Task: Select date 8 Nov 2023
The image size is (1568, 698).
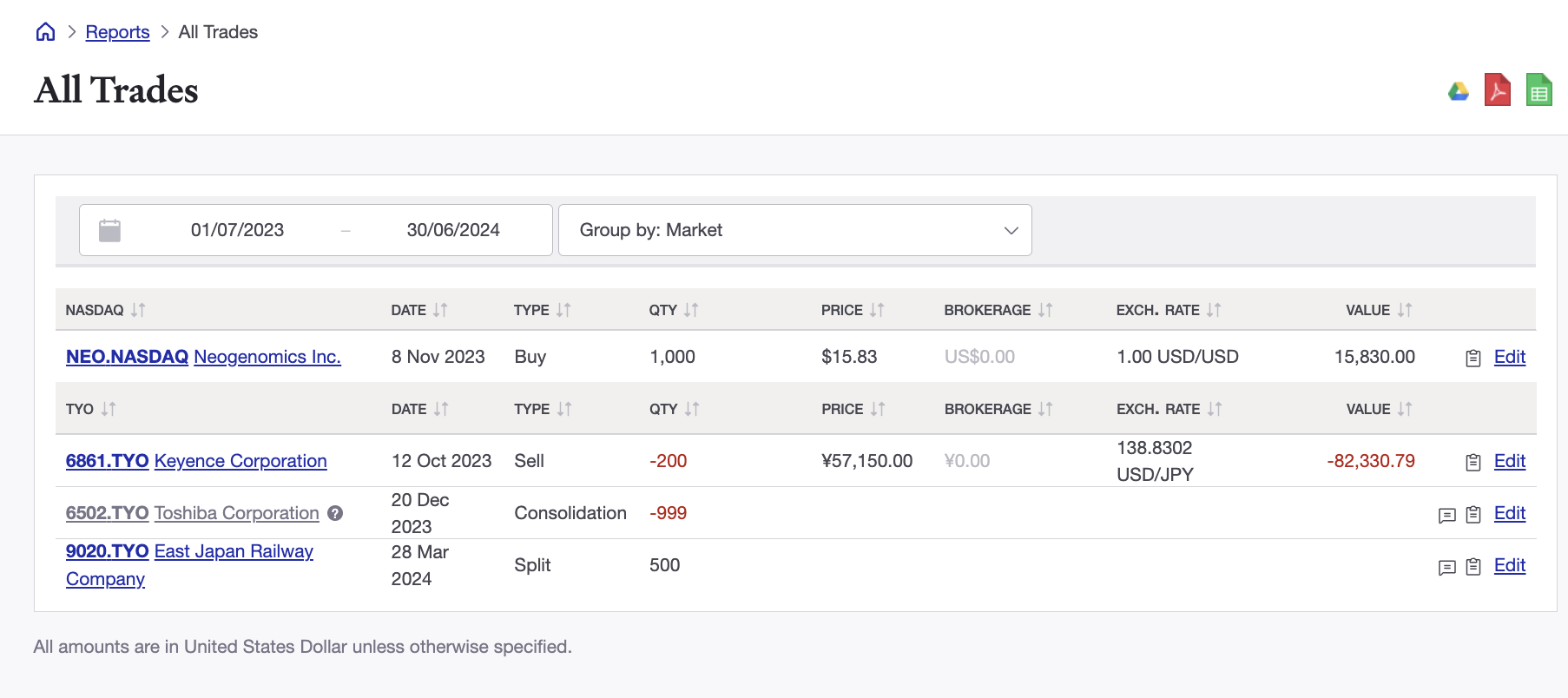Action: (438, 357)
